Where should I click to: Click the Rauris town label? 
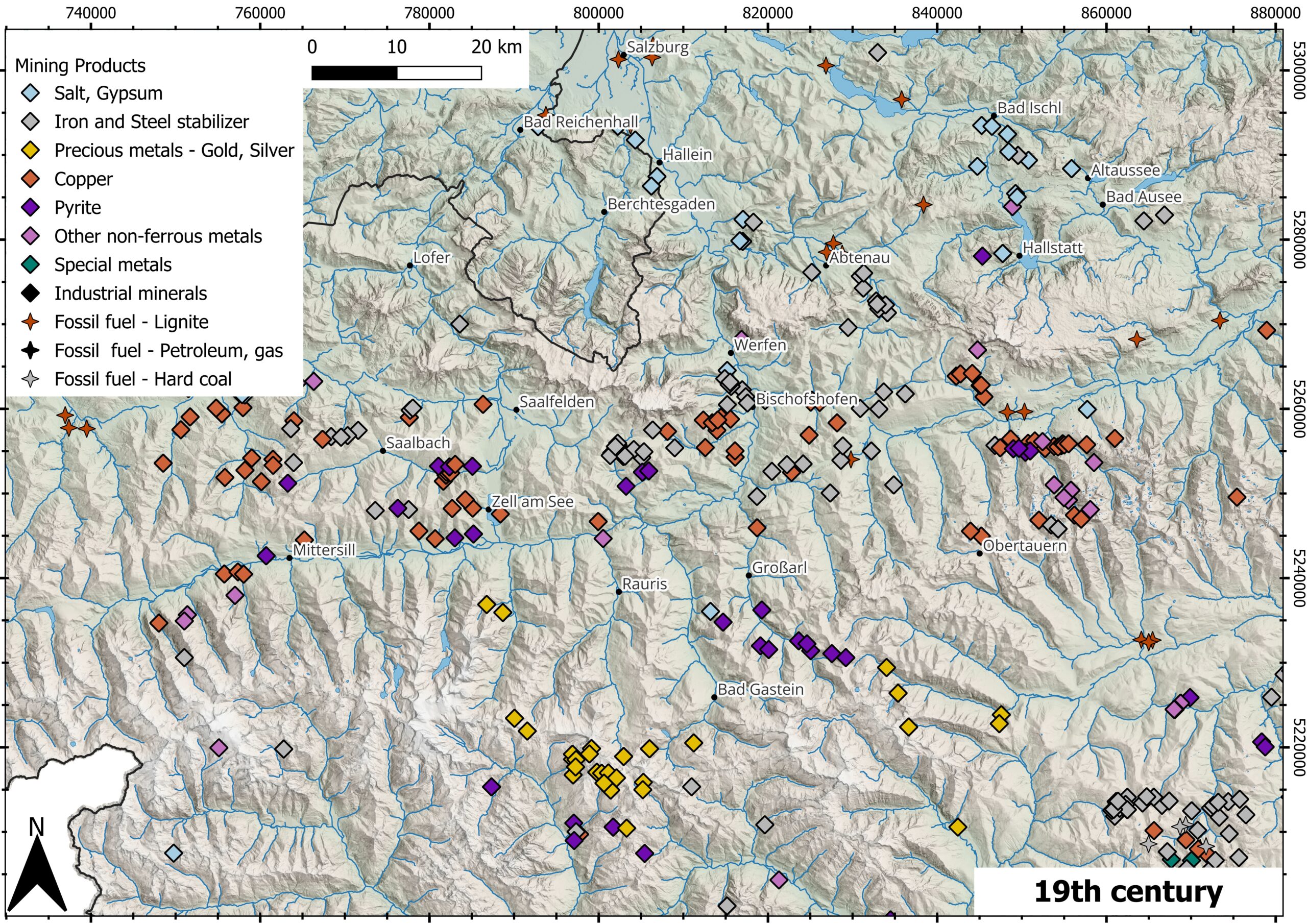point(644,584)
